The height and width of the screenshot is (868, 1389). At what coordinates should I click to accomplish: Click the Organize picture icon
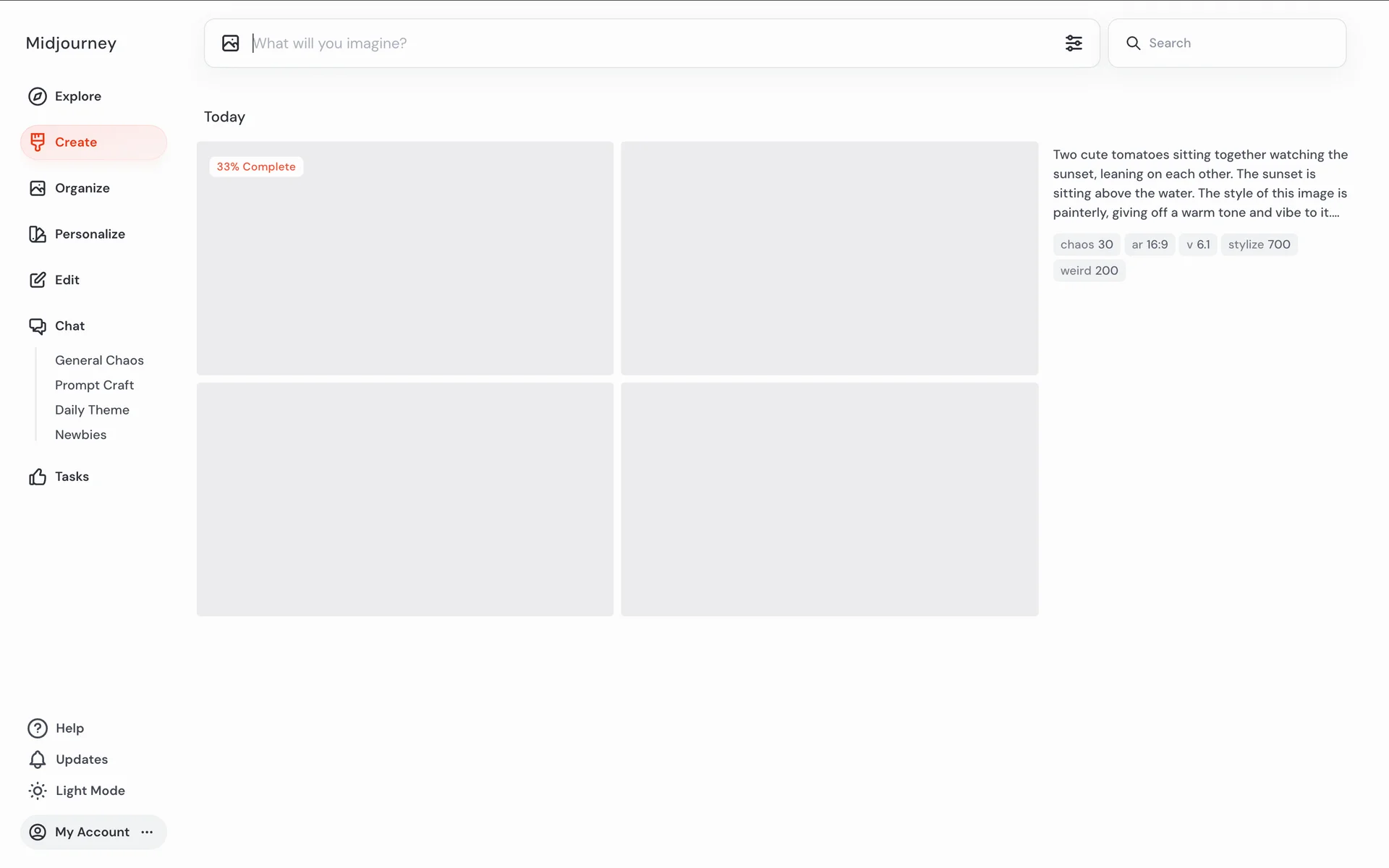point(38,188)
